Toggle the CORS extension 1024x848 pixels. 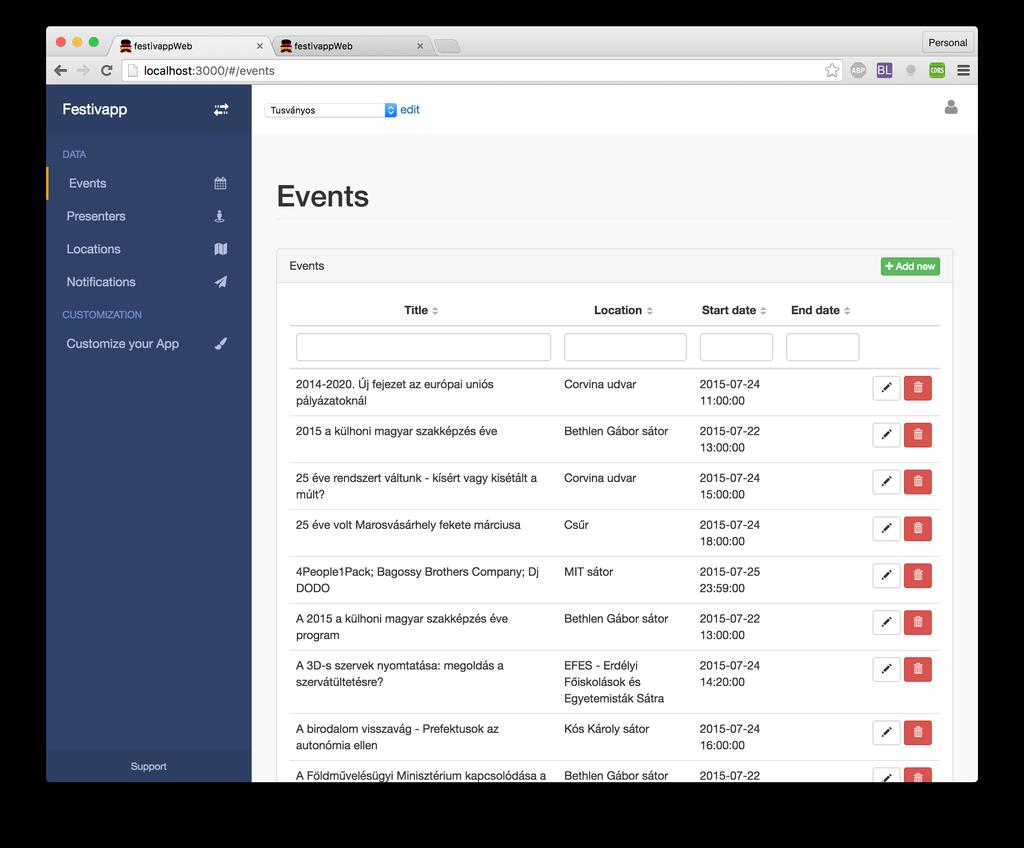[x=937, y=71]
